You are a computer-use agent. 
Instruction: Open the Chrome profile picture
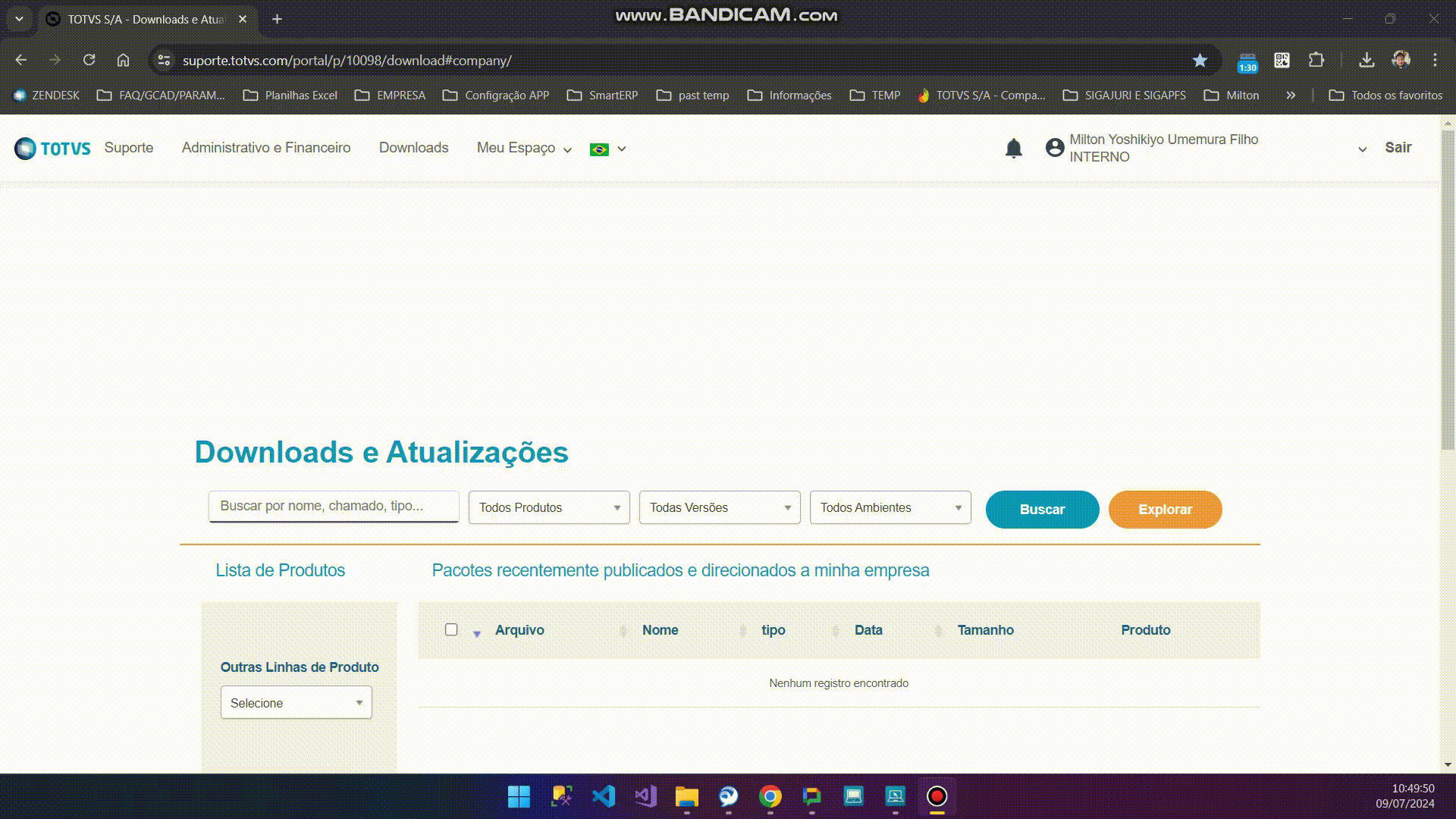(1401, 60)
